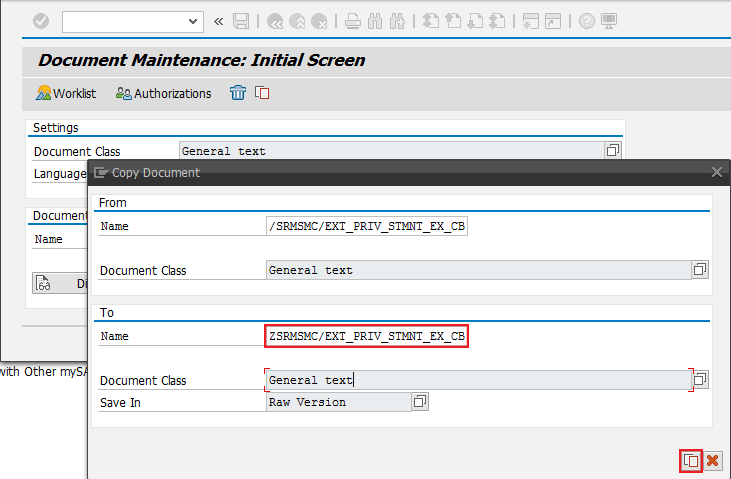Expand the To Document Class dropdown
Image resolution: width=731 pixels, height=479 pixels.
coord(701,380)
